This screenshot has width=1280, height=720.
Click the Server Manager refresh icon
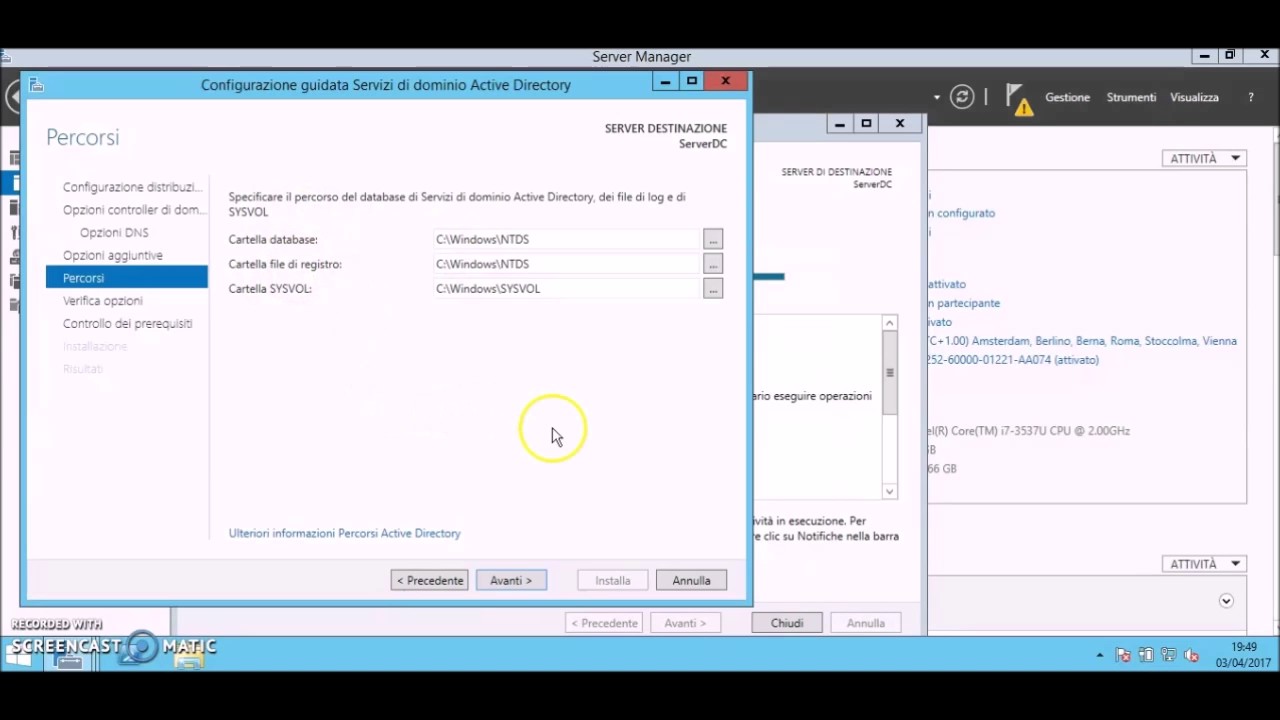[x=962, y=97]
